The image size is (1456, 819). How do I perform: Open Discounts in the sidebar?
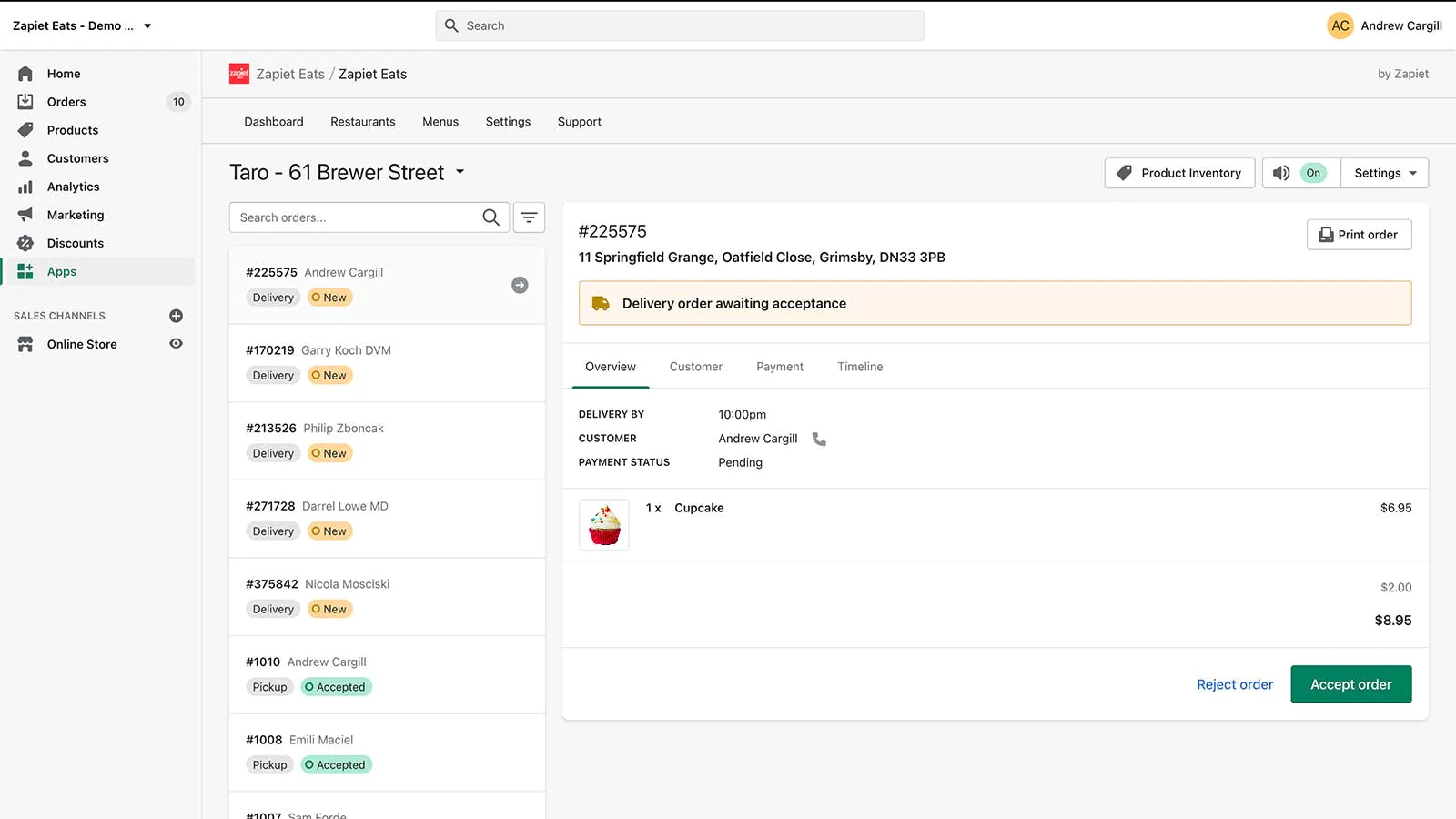75,243
